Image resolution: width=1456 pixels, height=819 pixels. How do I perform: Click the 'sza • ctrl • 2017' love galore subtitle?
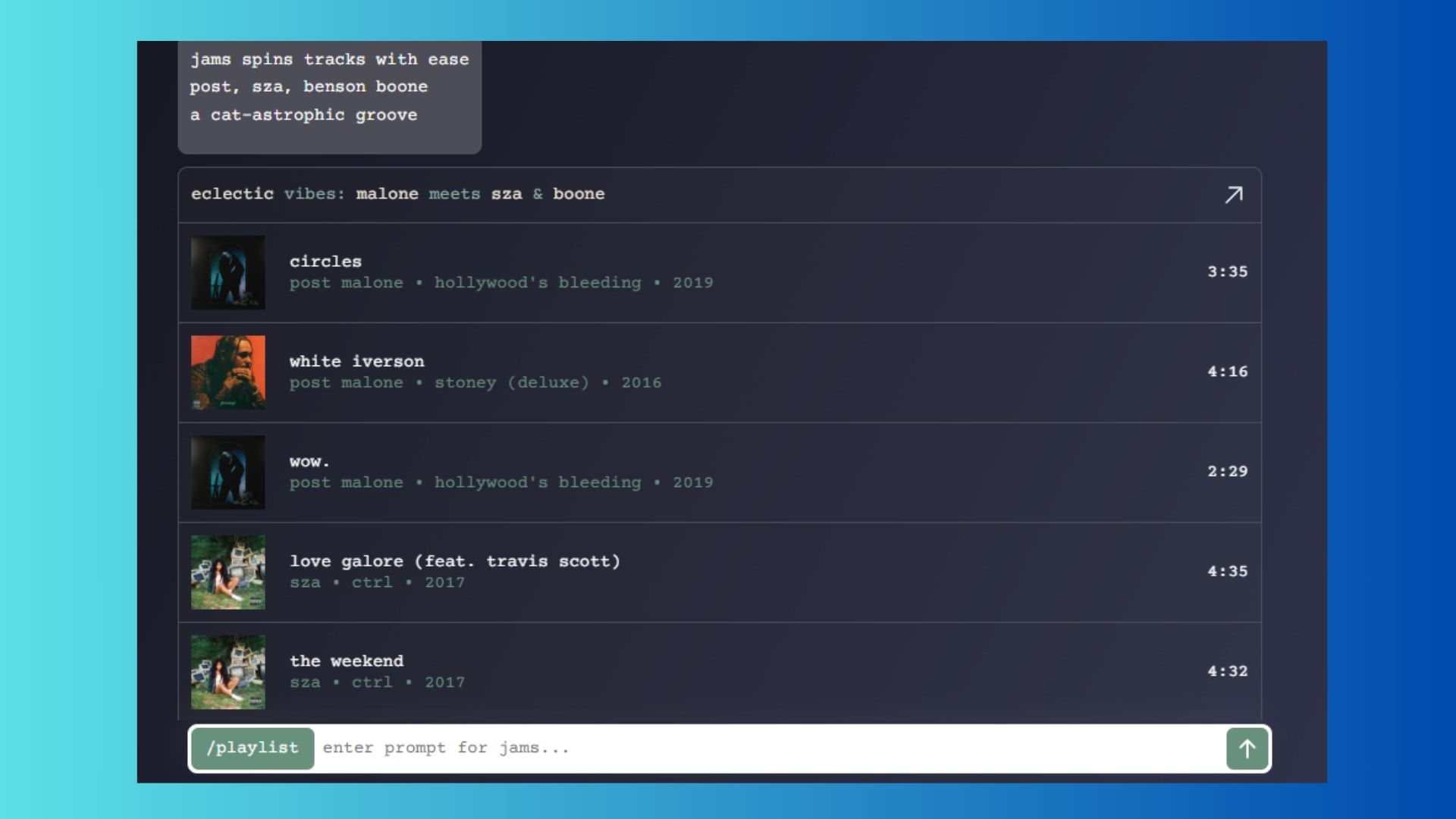[377, 583]
